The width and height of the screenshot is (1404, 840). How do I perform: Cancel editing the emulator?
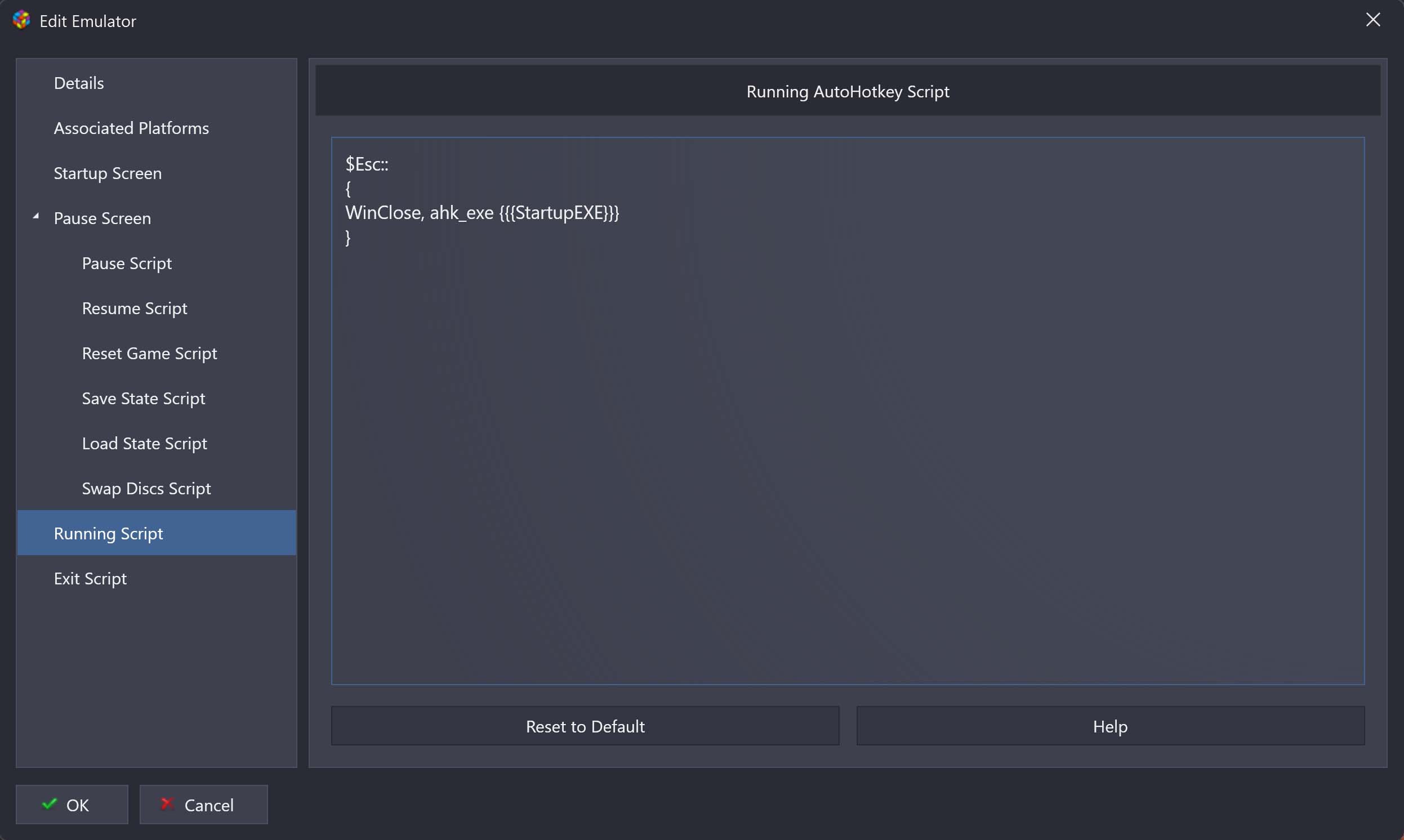click(x=203, y=805)
